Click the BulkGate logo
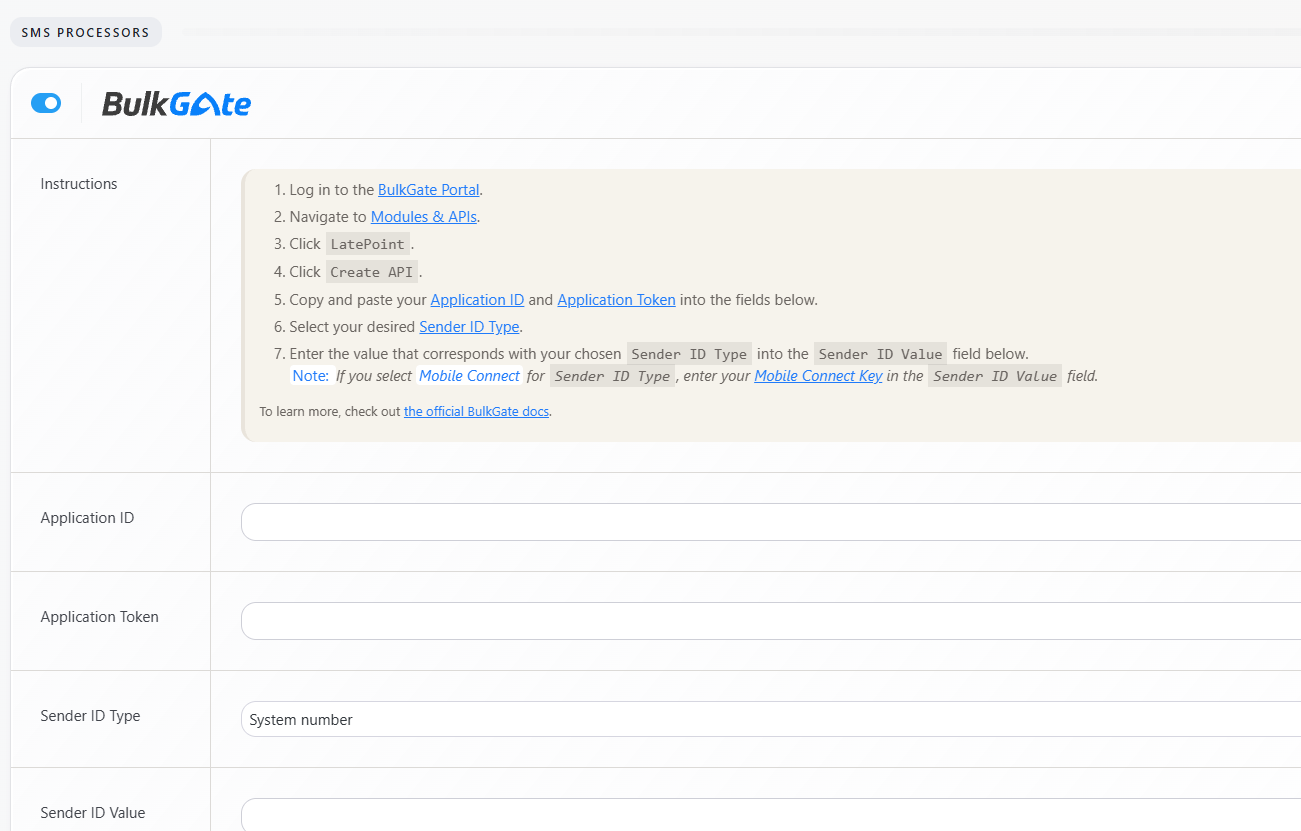 [176, 103]
